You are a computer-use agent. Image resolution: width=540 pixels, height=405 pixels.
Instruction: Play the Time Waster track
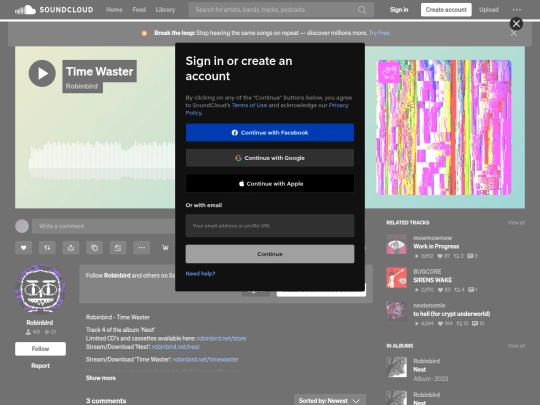tap(42, 73)
